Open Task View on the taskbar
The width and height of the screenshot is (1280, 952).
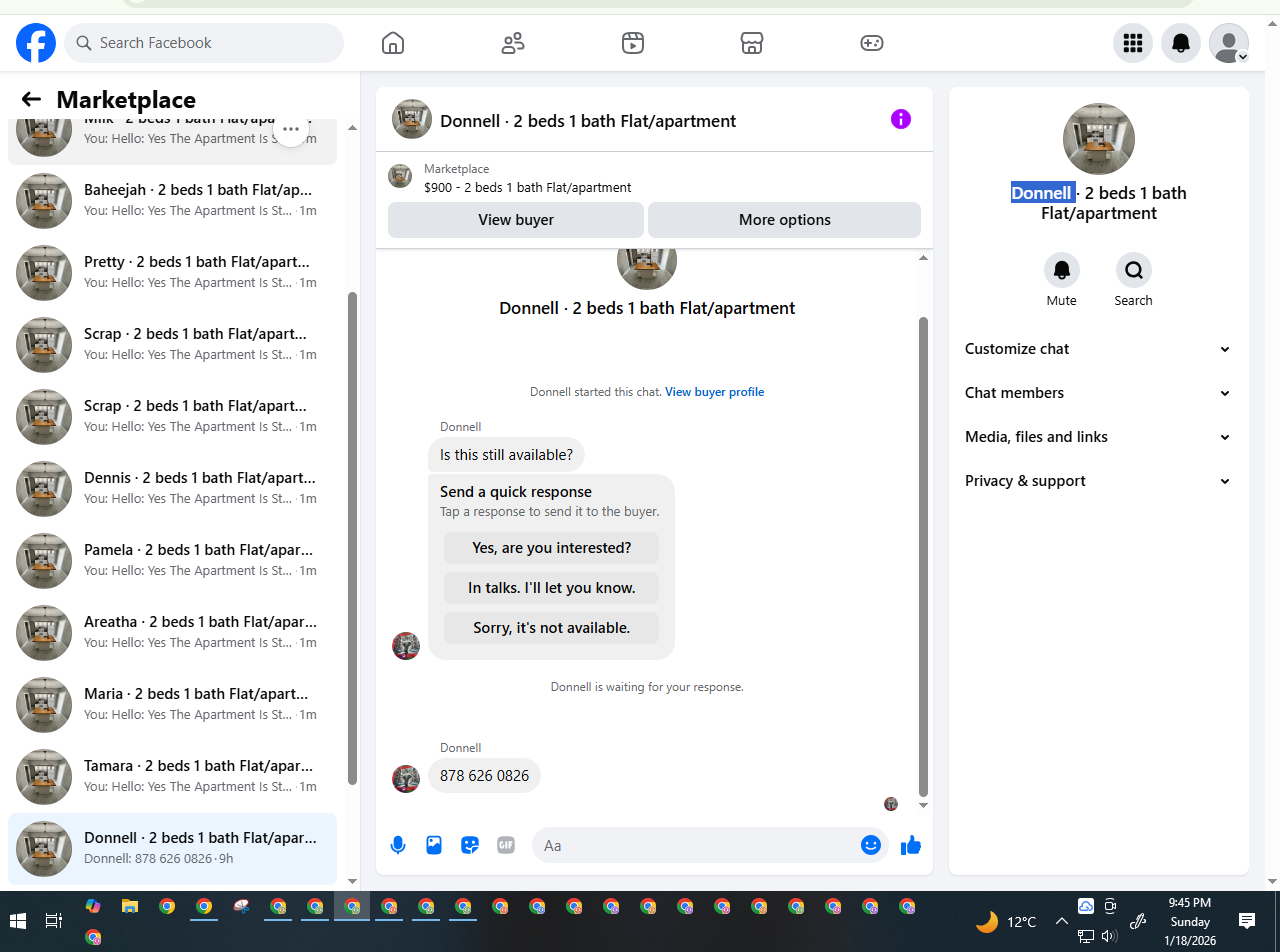pyautogui.click(x=54, y=921)
